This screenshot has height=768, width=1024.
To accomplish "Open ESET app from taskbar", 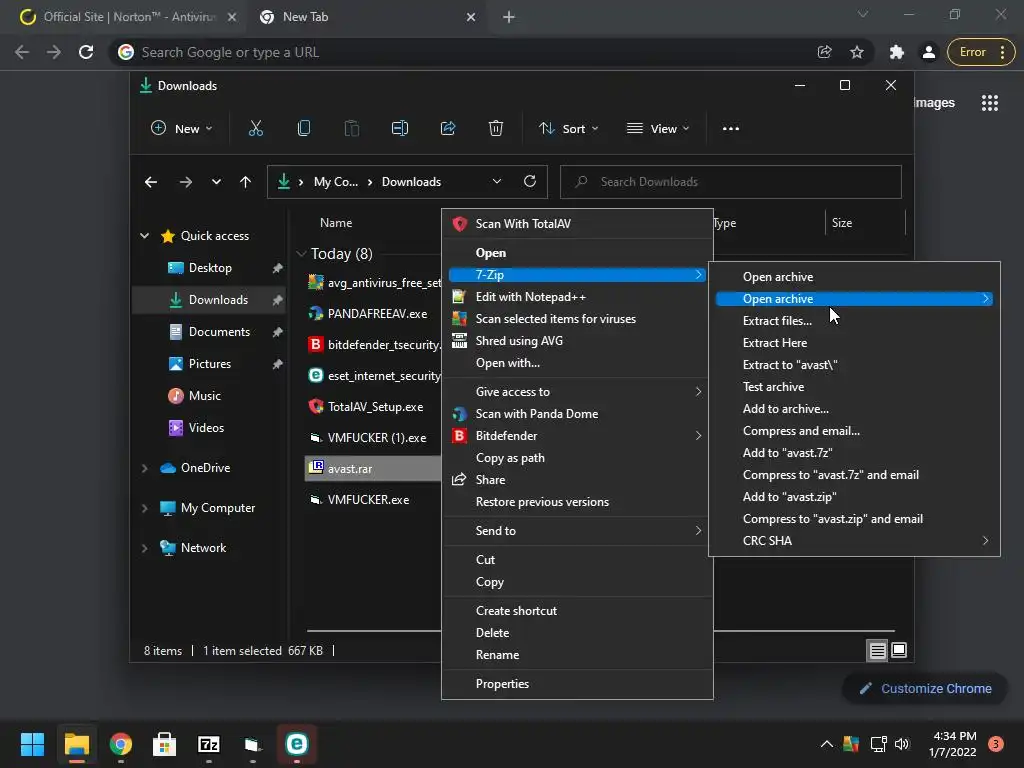I will coord(296,744).
